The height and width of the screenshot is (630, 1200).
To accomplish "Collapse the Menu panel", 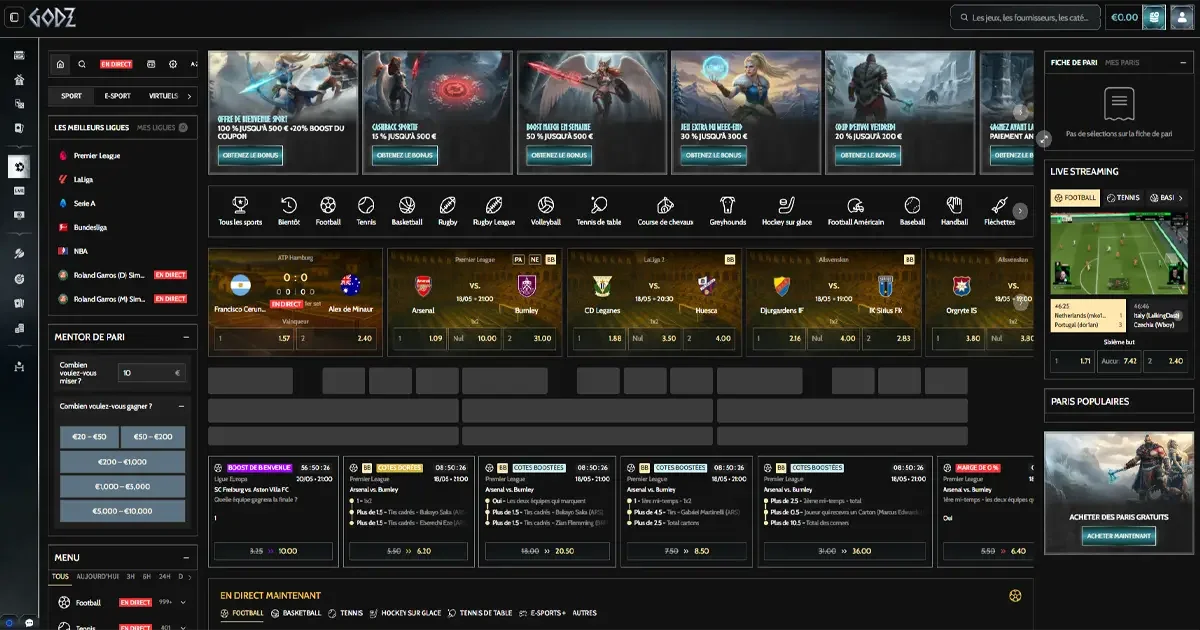I will 186,558.
